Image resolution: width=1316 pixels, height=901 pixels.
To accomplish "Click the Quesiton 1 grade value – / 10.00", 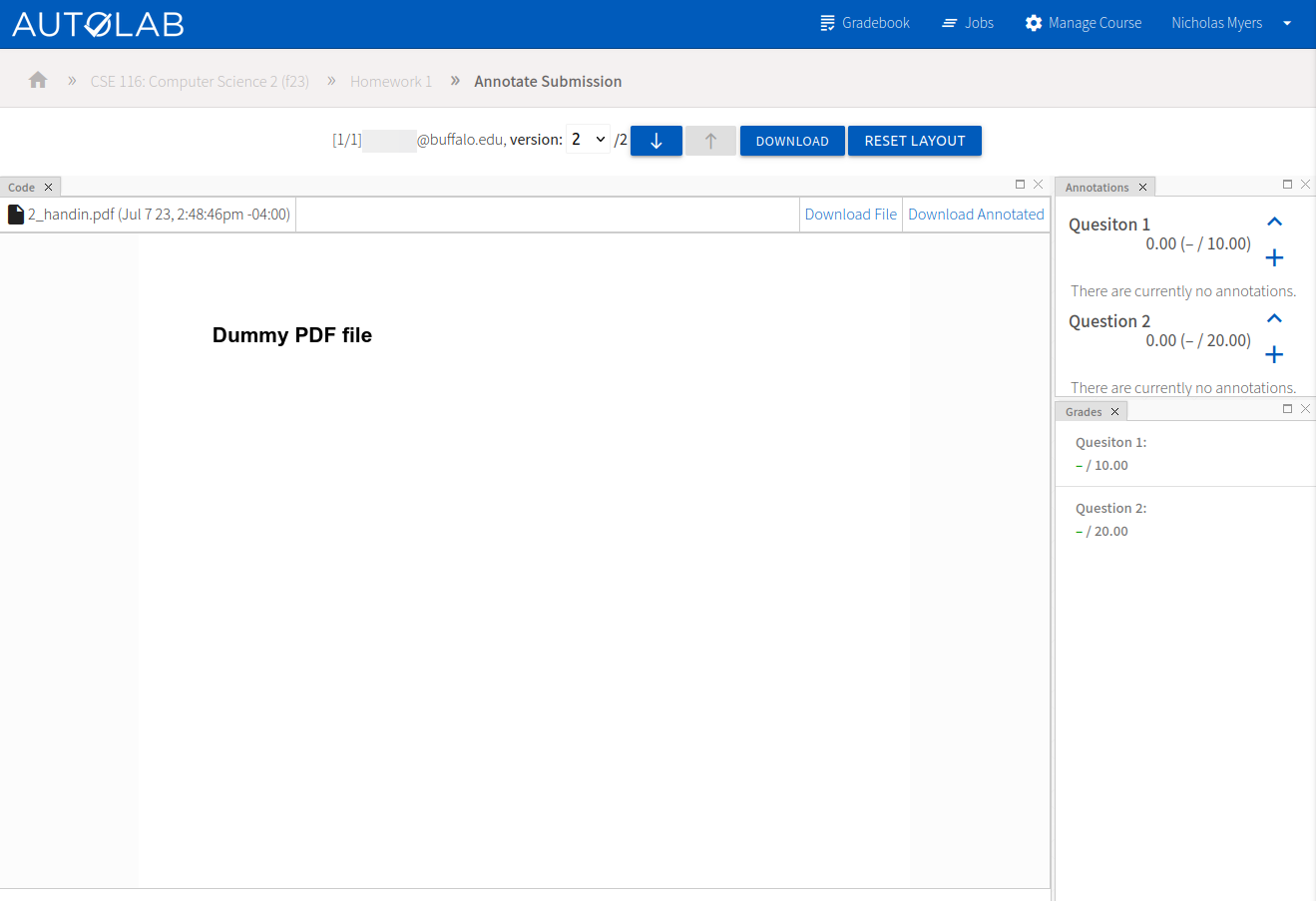I will tap(1101, 466).
